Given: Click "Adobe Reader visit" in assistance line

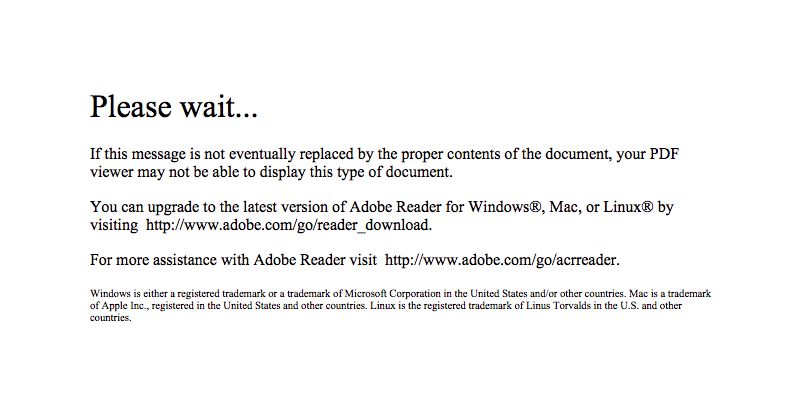Looking at the screenshot, I should point(315,260).
